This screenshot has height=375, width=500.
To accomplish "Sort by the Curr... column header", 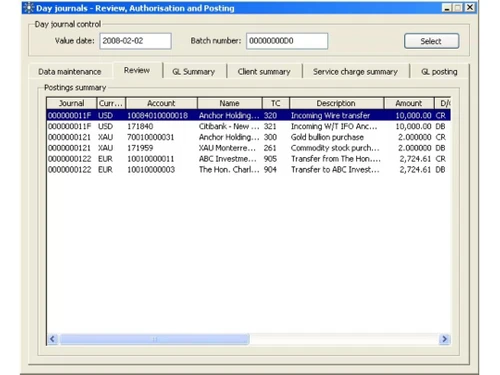I will click(111, 103).
